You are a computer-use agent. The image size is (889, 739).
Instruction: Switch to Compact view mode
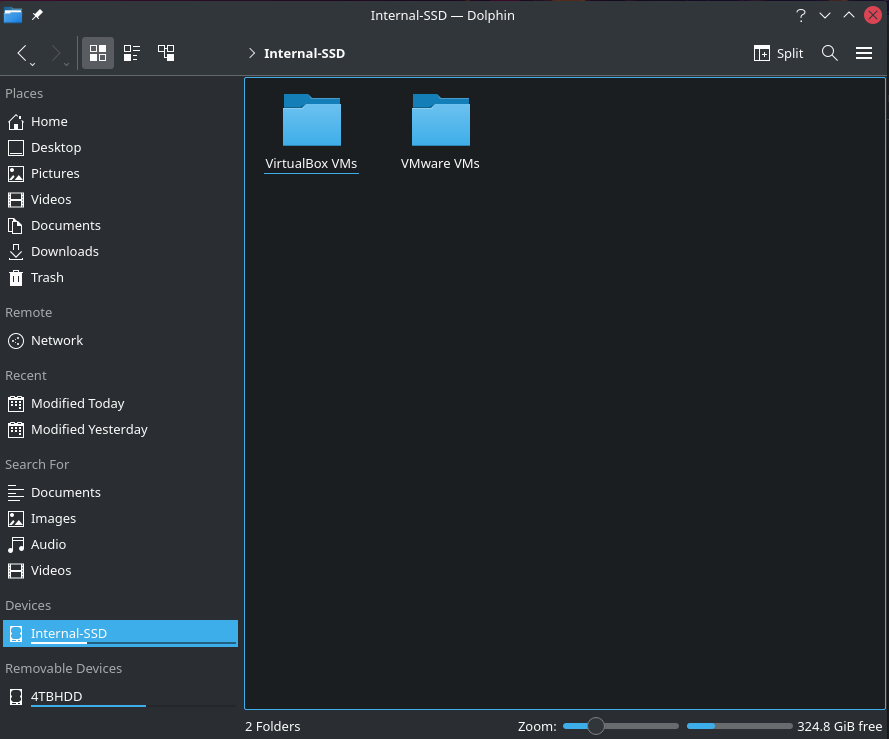pos(132,53)
